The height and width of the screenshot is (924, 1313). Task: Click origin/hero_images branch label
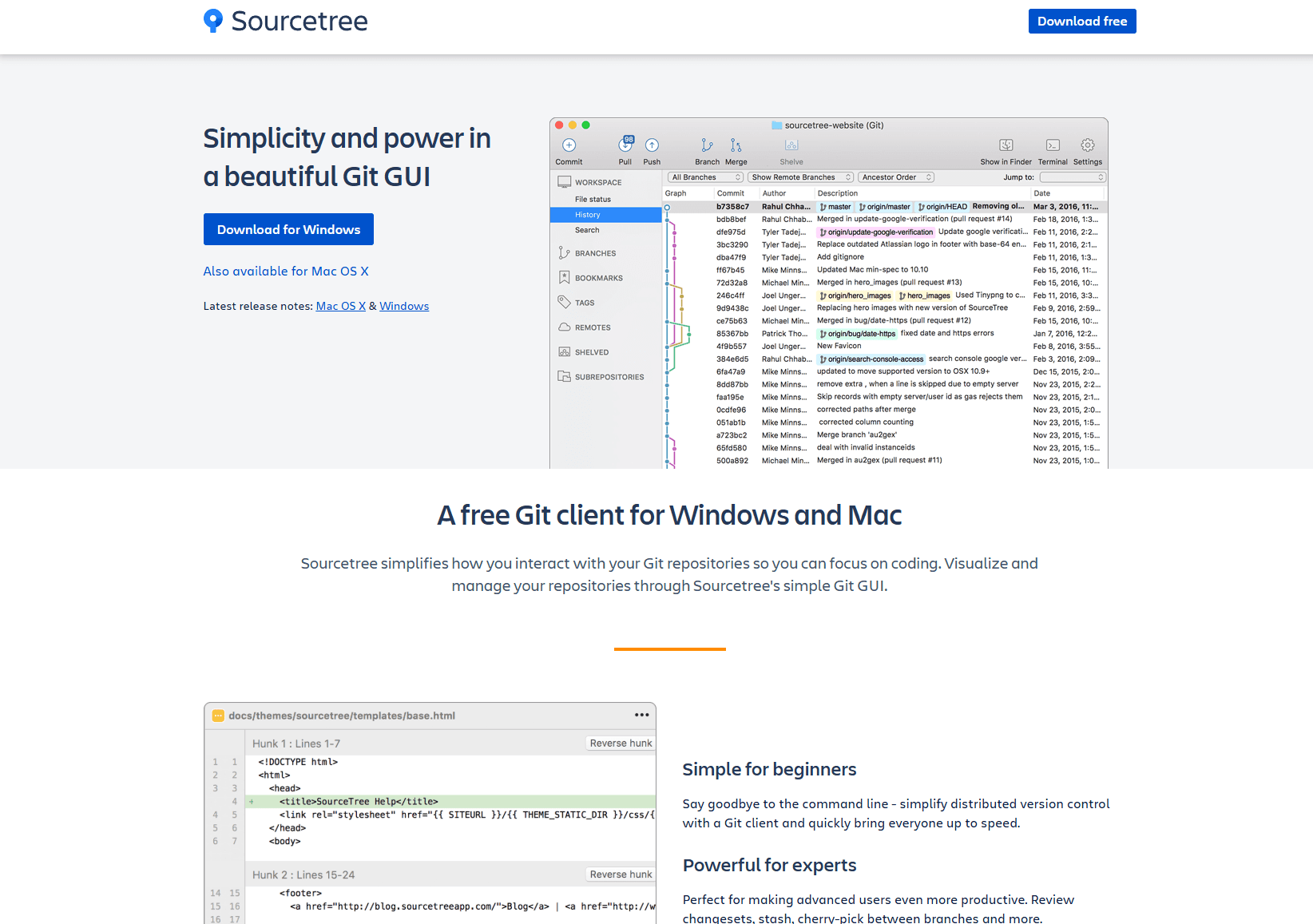coord(855,295)
